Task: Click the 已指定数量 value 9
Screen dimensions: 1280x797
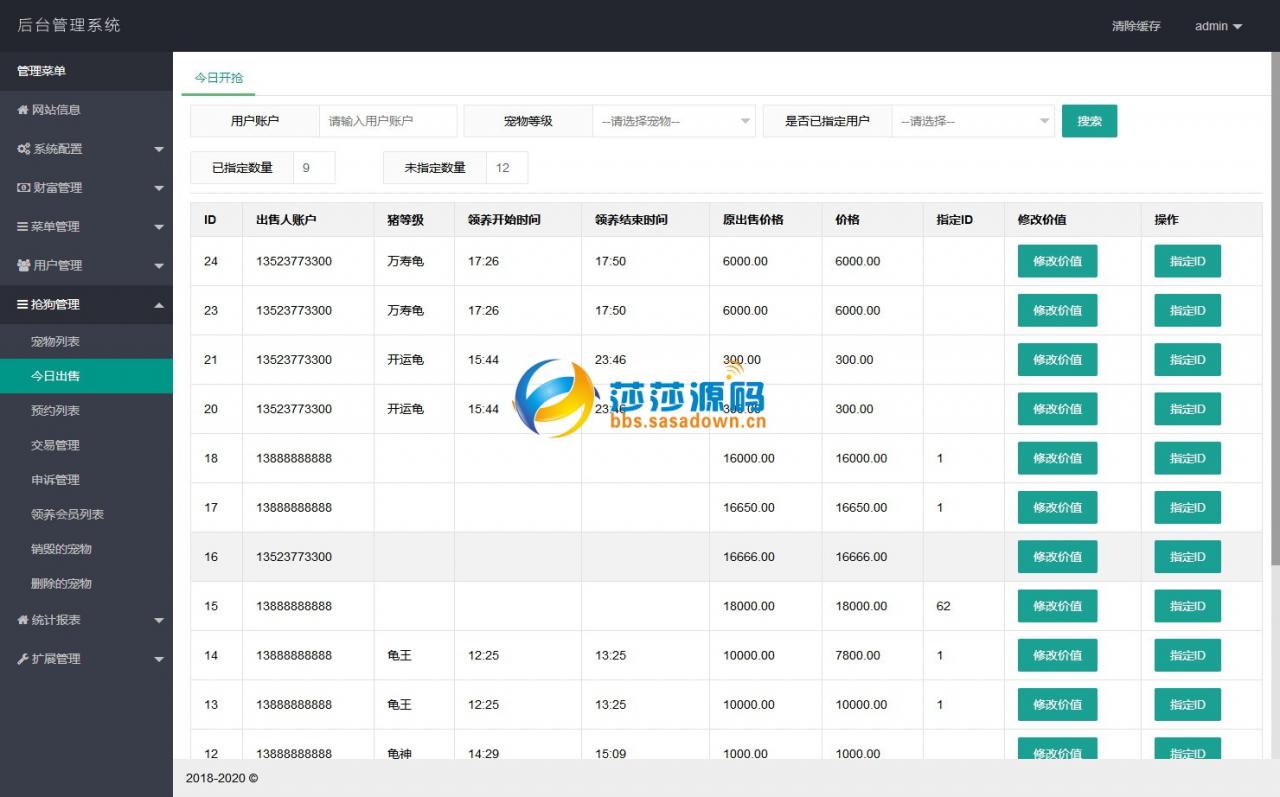Action: (x=306, y=168)
